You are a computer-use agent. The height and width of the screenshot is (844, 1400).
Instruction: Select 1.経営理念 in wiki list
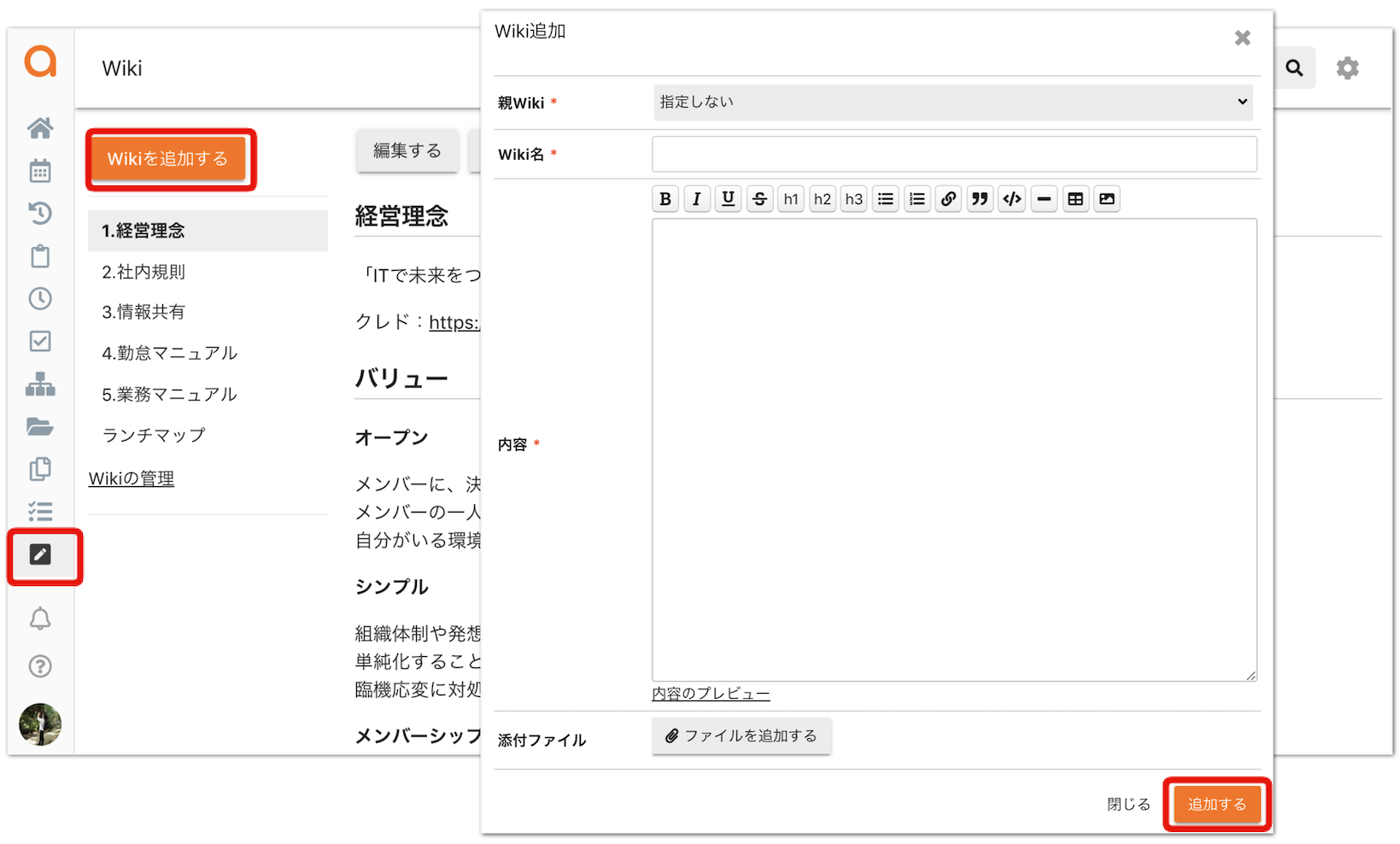coord(208,231)
